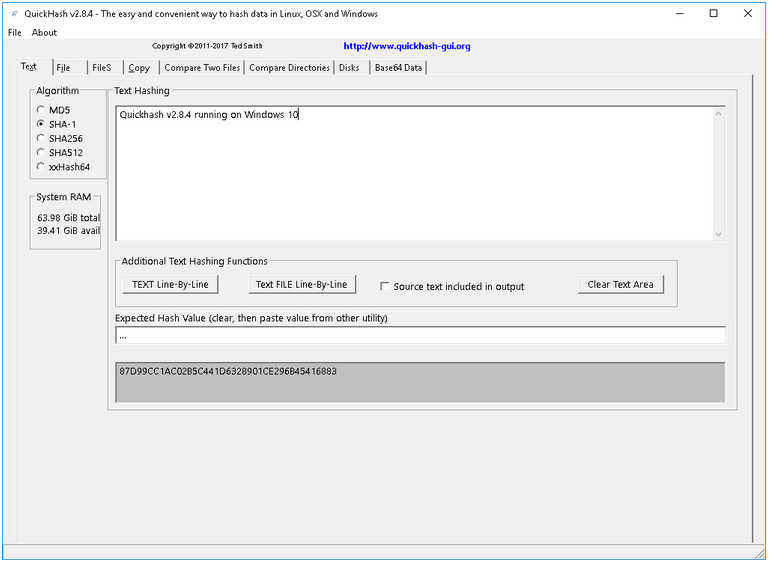Image resolution: width=769 pixels, height=563 pixels.
Task: Clear the text area with its button
Action: pyautogui.click(x=620, y=284)
